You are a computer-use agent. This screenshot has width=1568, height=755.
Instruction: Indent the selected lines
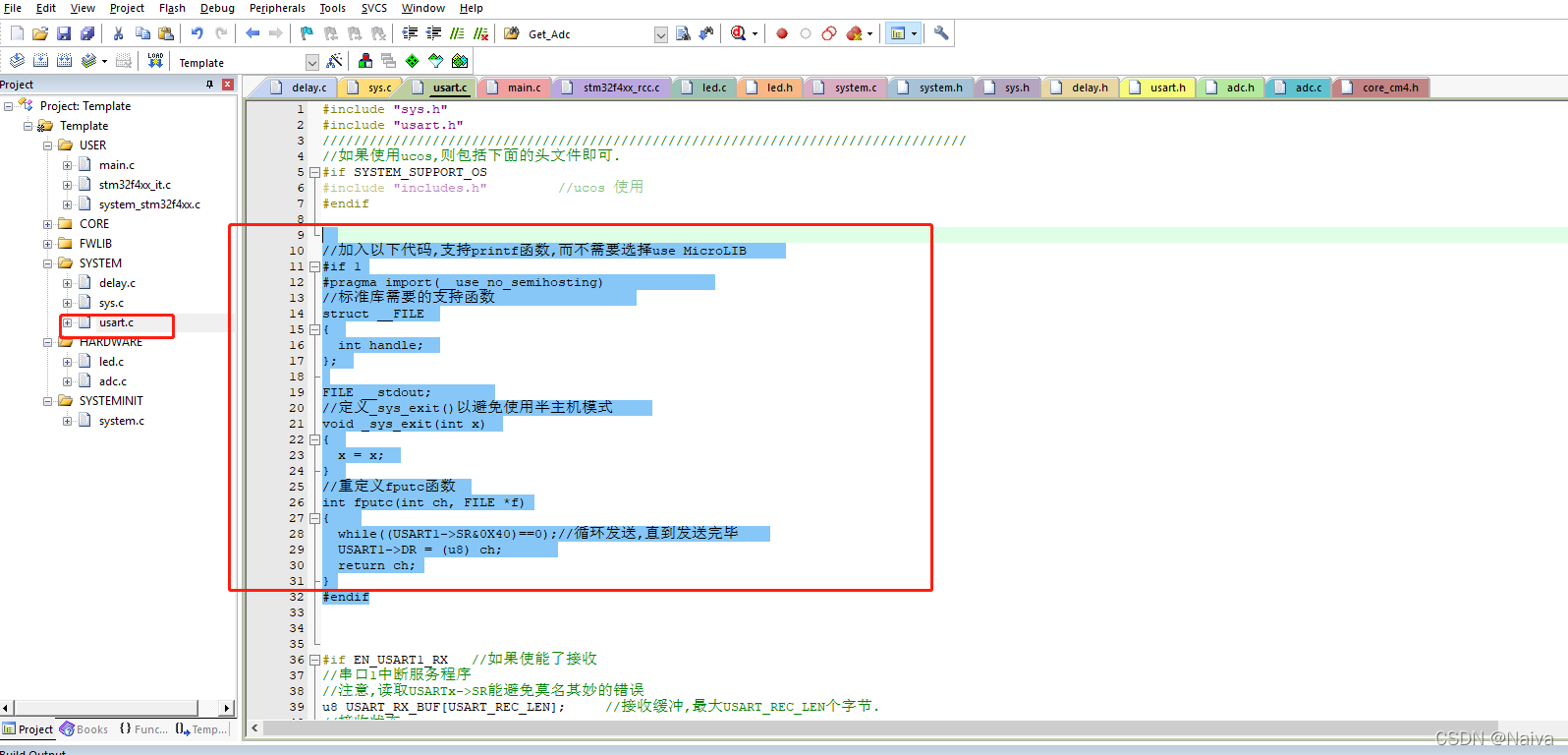tap(410, 33)
